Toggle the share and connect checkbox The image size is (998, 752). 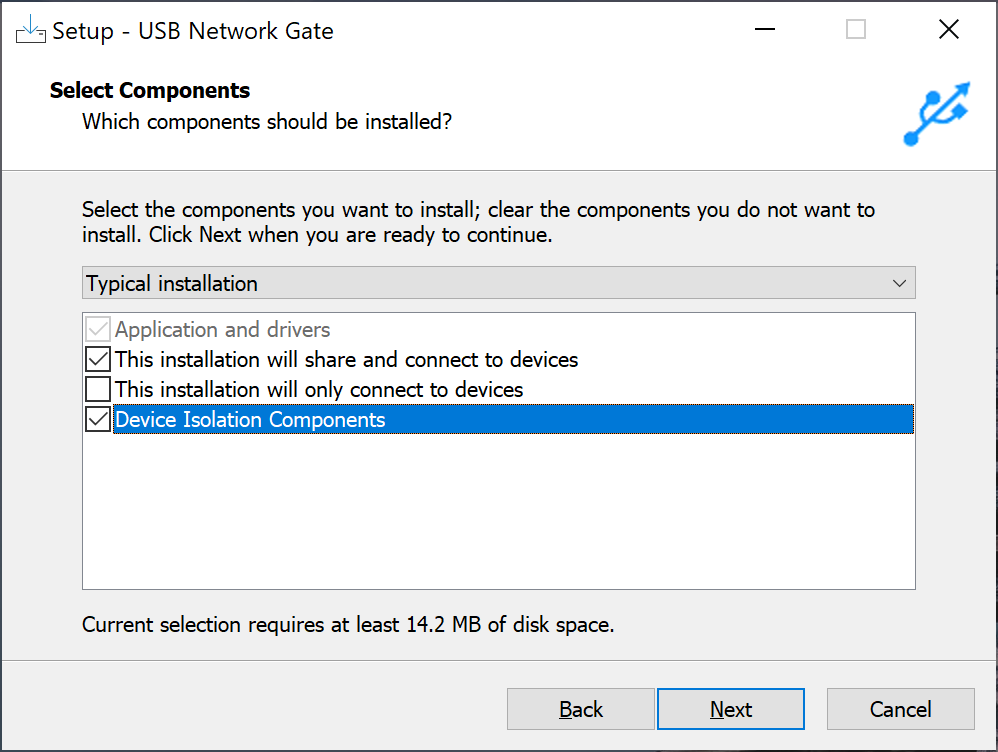98,359
